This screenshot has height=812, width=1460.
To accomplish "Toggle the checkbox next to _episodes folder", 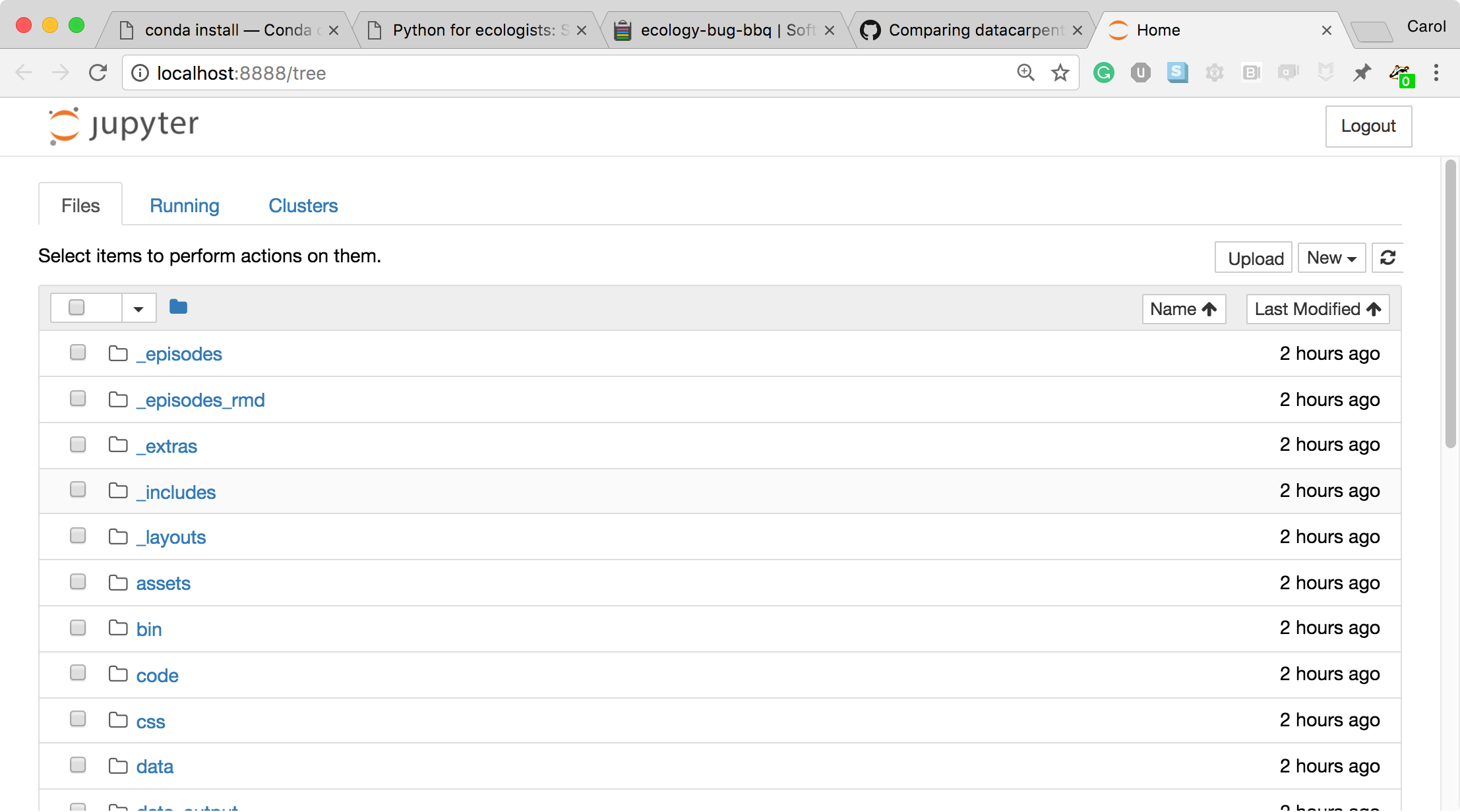I will point(77,352).
